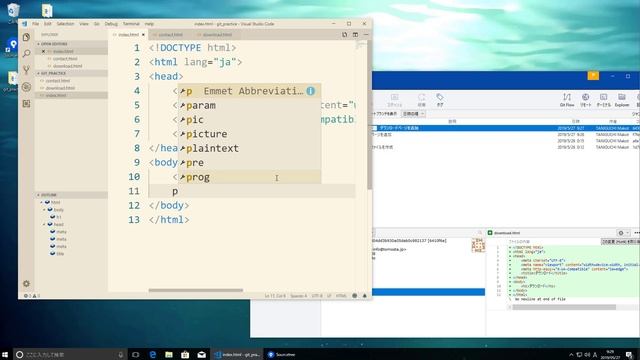The height and width of the screenshot is (360, 640).
Task: Collapse the body node in the Outline
Action: click(x=44, y=210)
